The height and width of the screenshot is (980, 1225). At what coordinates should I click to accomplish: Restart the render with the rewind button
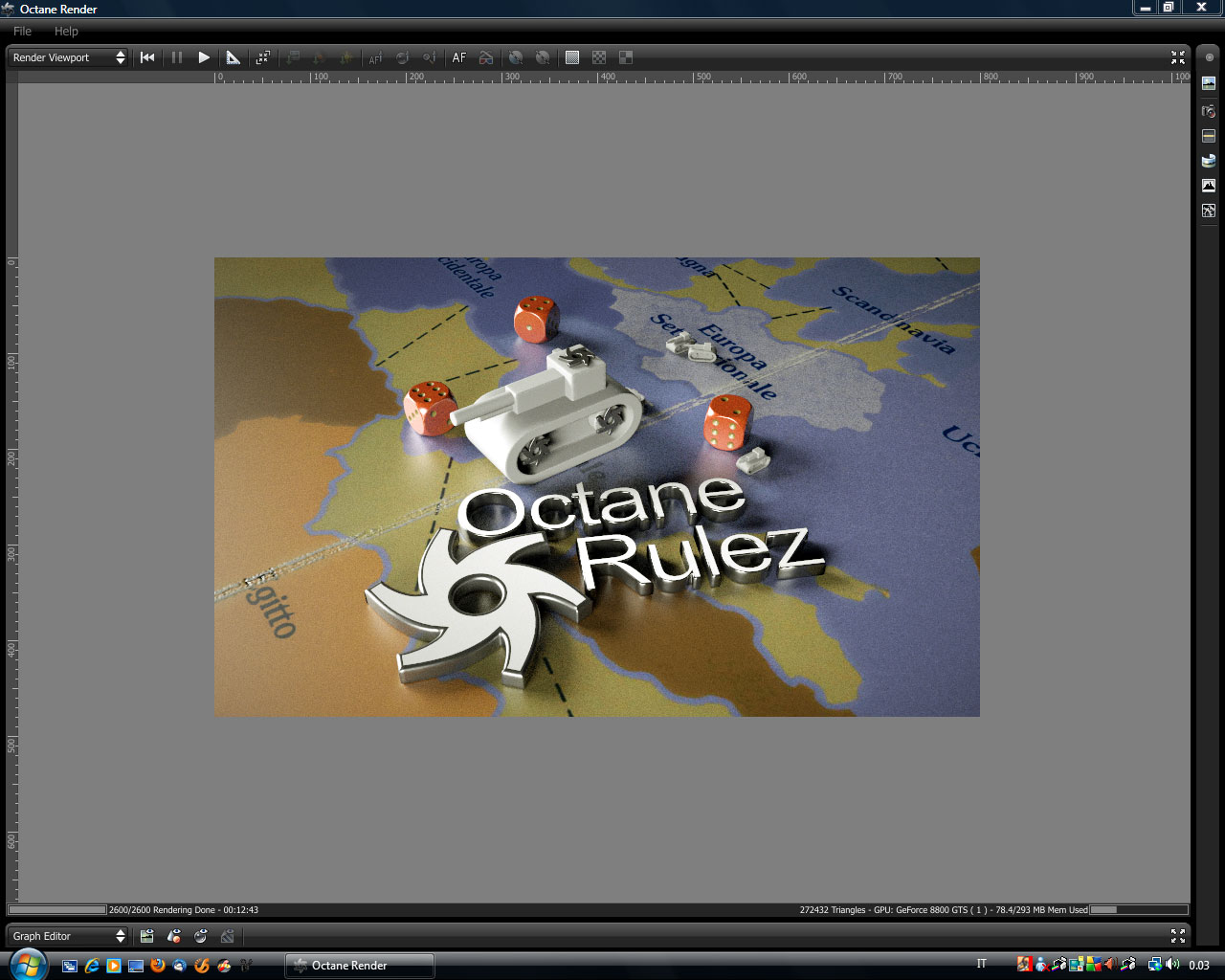tap(147, 57)
